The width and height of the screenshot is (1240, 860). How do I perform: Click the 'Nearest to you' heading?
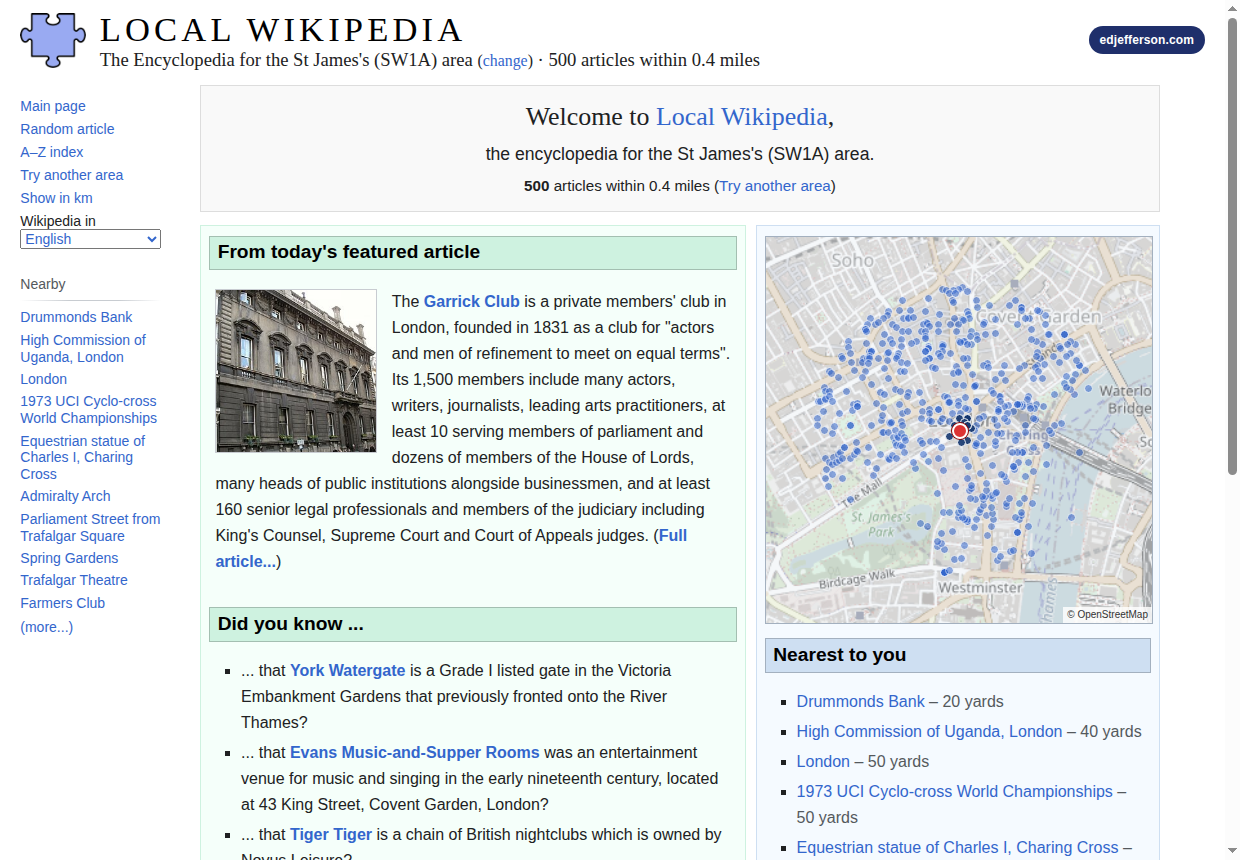point(958,655)
